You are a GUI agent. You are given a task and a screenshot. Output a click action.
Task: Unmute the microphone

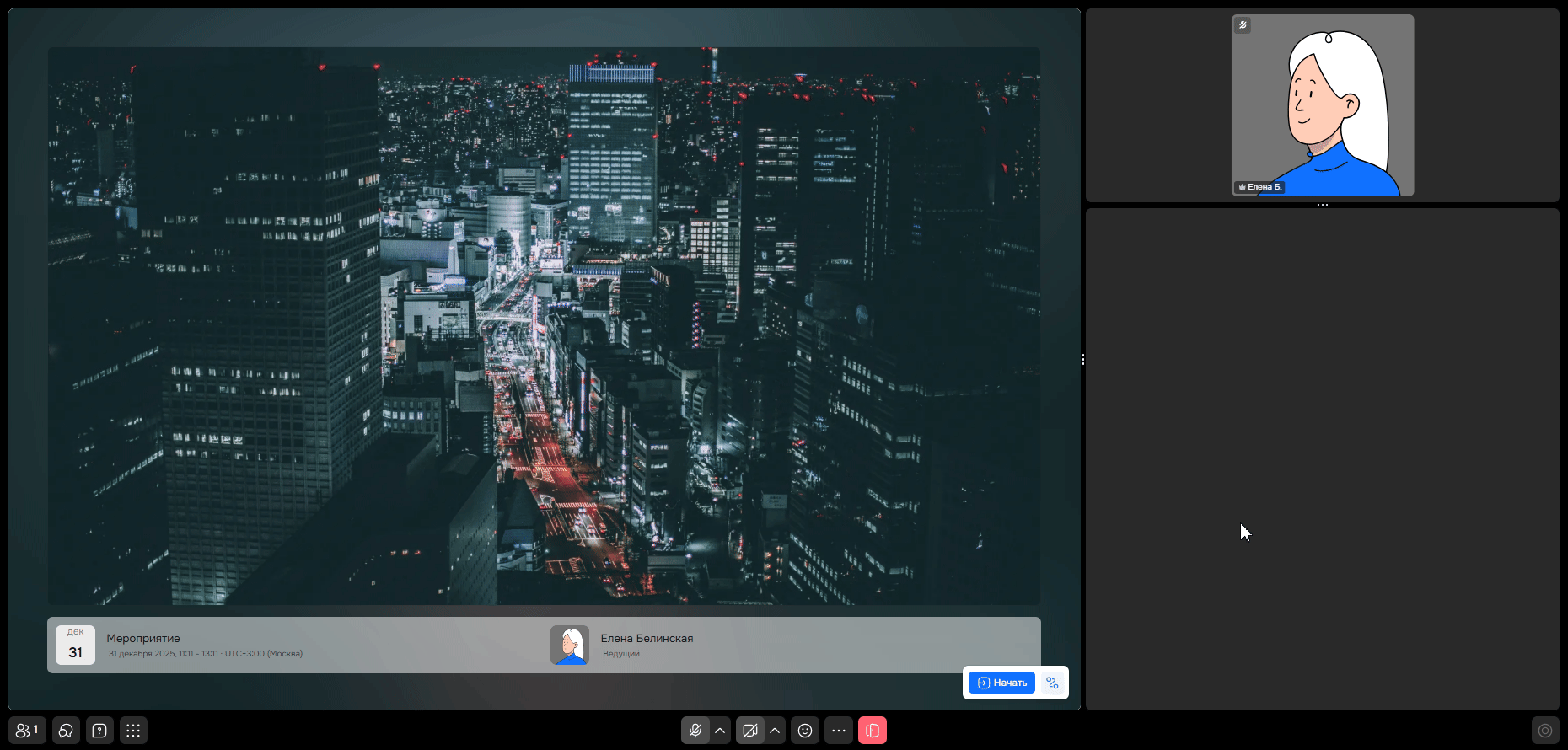click(x=695, y=731)
